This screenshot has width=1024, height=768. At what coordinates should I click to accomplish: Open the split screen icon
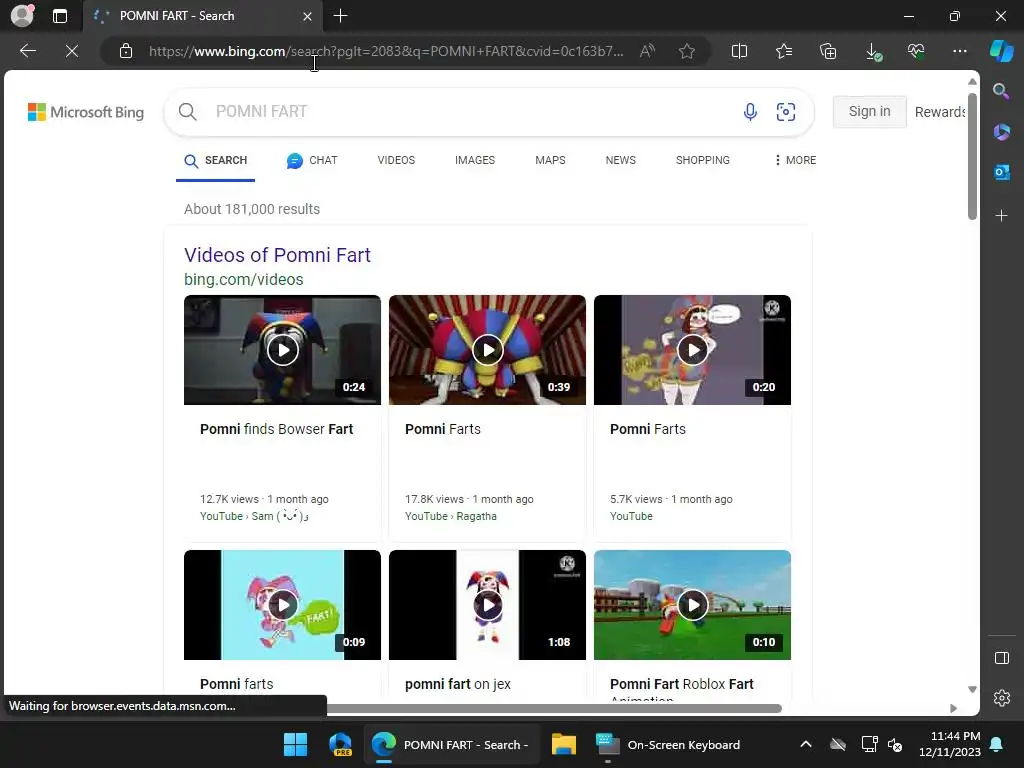(739, 51)
